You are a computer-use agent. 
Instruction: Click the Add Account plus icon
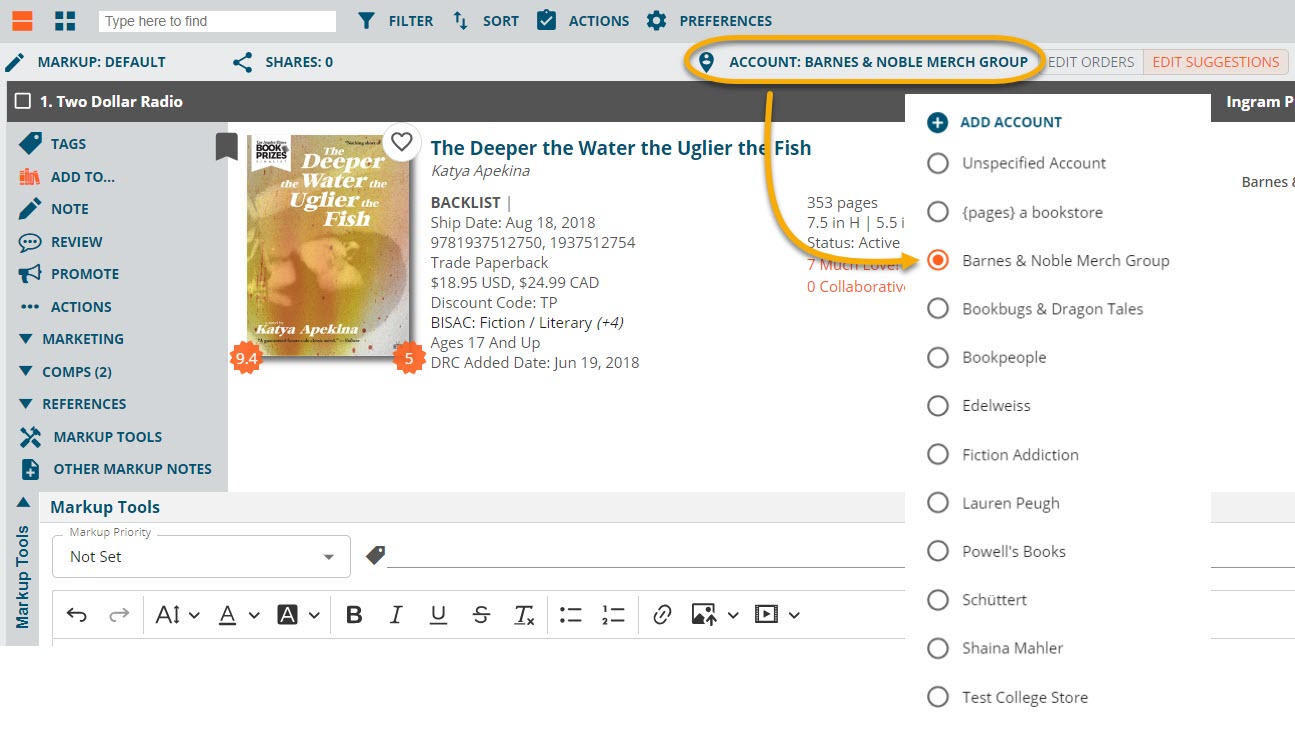pos(937,122)
